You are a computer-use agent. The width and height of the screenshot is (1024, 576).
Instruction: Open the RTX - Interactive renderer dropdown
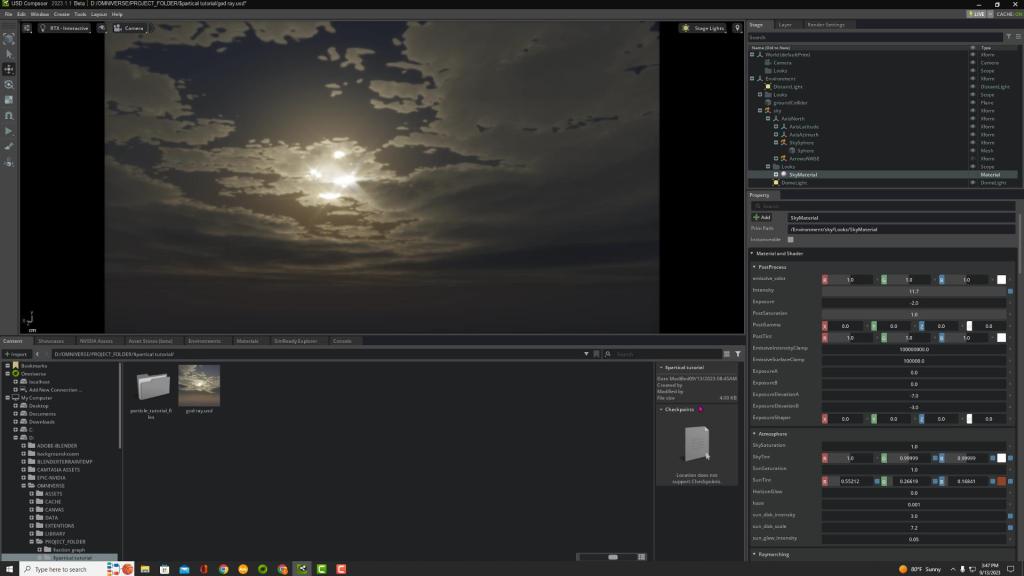[x=63, y=28]
